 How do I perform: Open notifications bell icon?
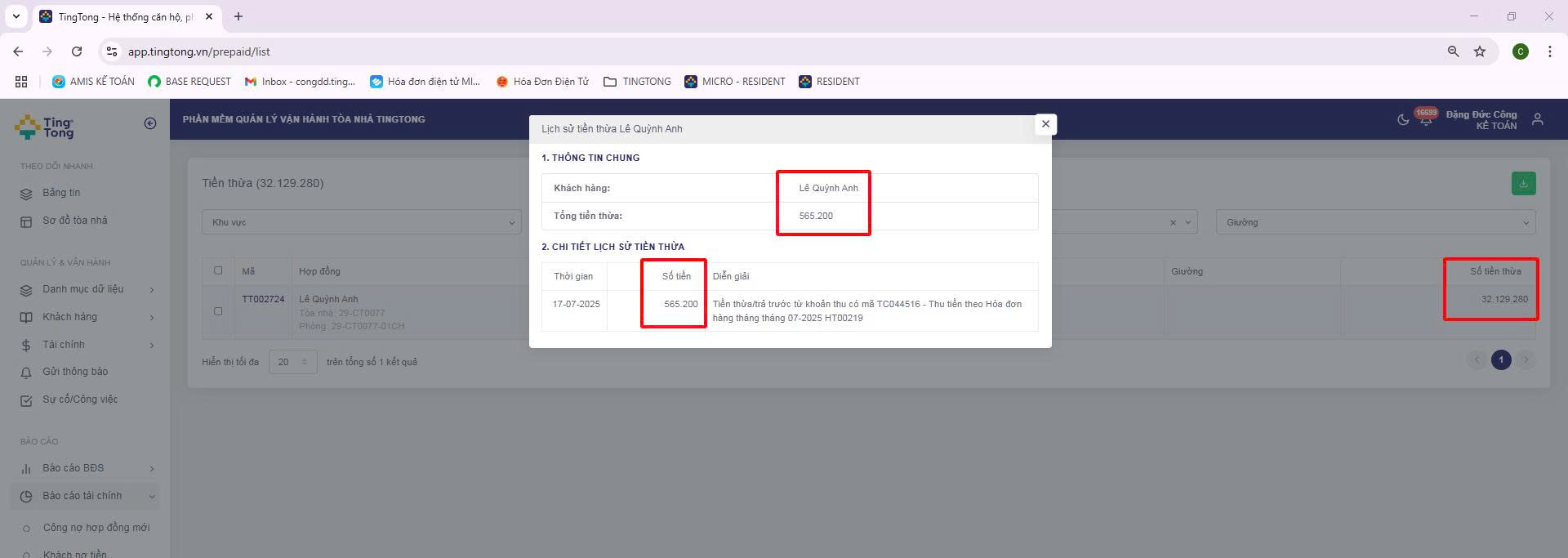pyautogui.click(x=1425, y=120)
